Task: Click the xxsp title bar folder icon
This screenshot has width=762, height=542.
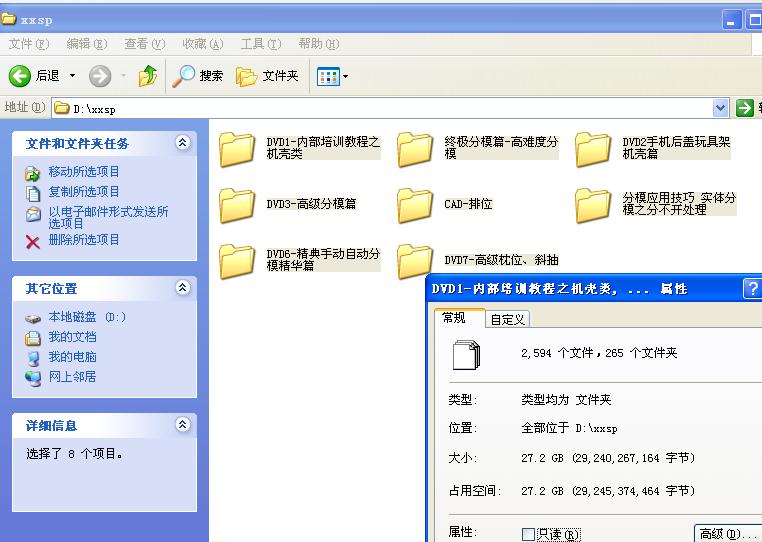Action: click(x=9, y=19)
